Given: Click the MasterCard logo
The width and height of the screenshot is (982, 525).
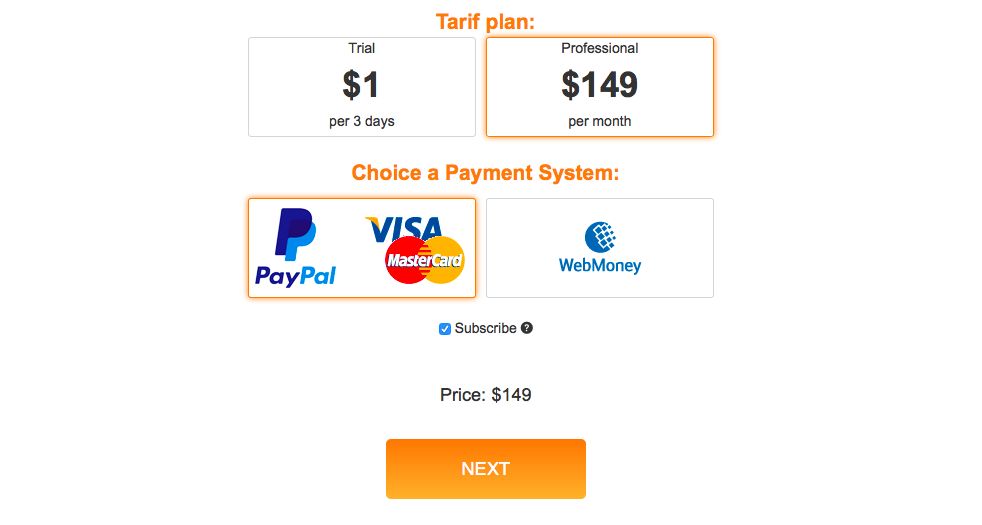Looking at the screenshot, I should coord(425,260).
